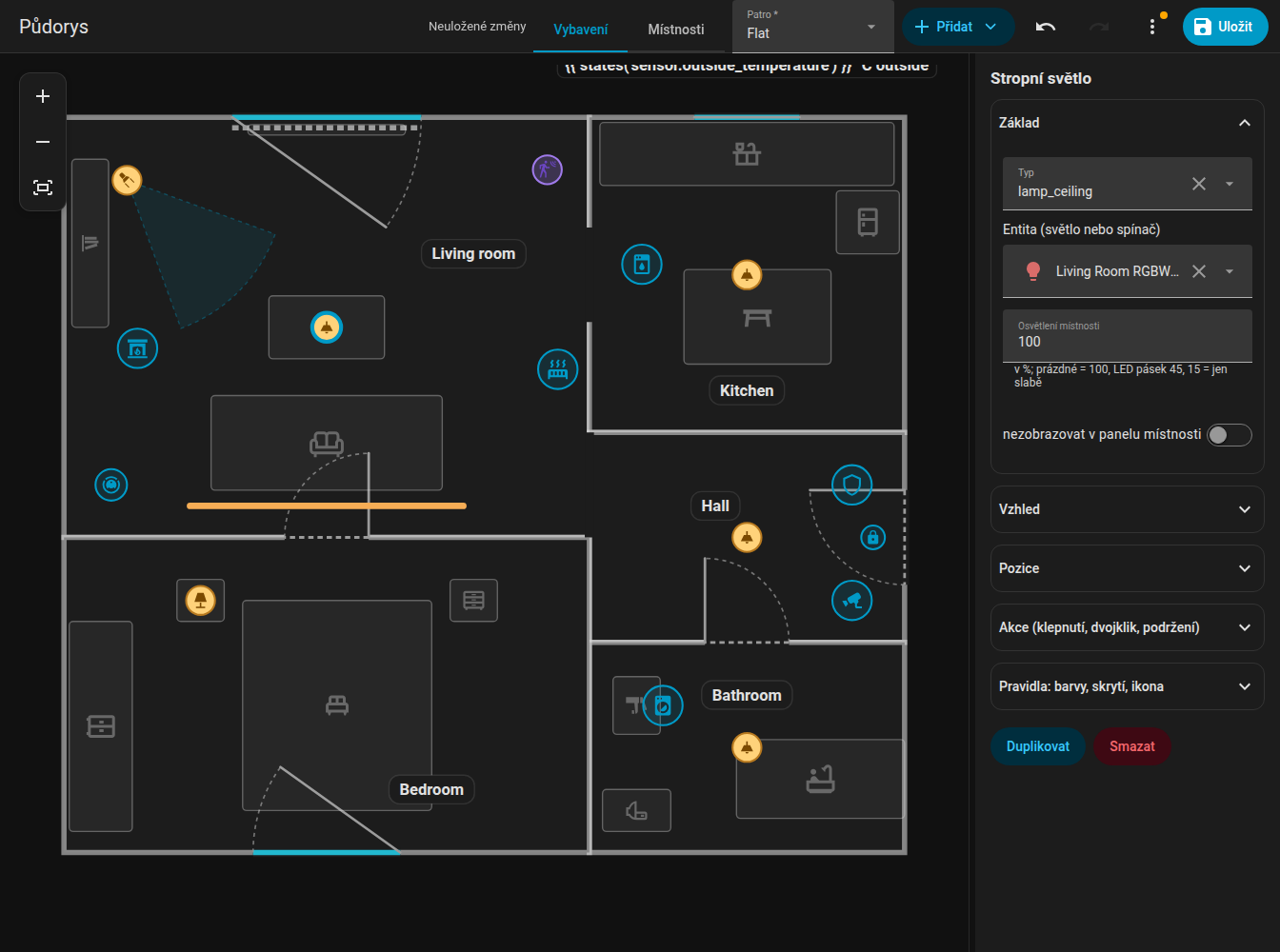Switch to the Místnosti tab
Image resolution: width=1280 pixels, height=952 pixels.
point(676,30)
